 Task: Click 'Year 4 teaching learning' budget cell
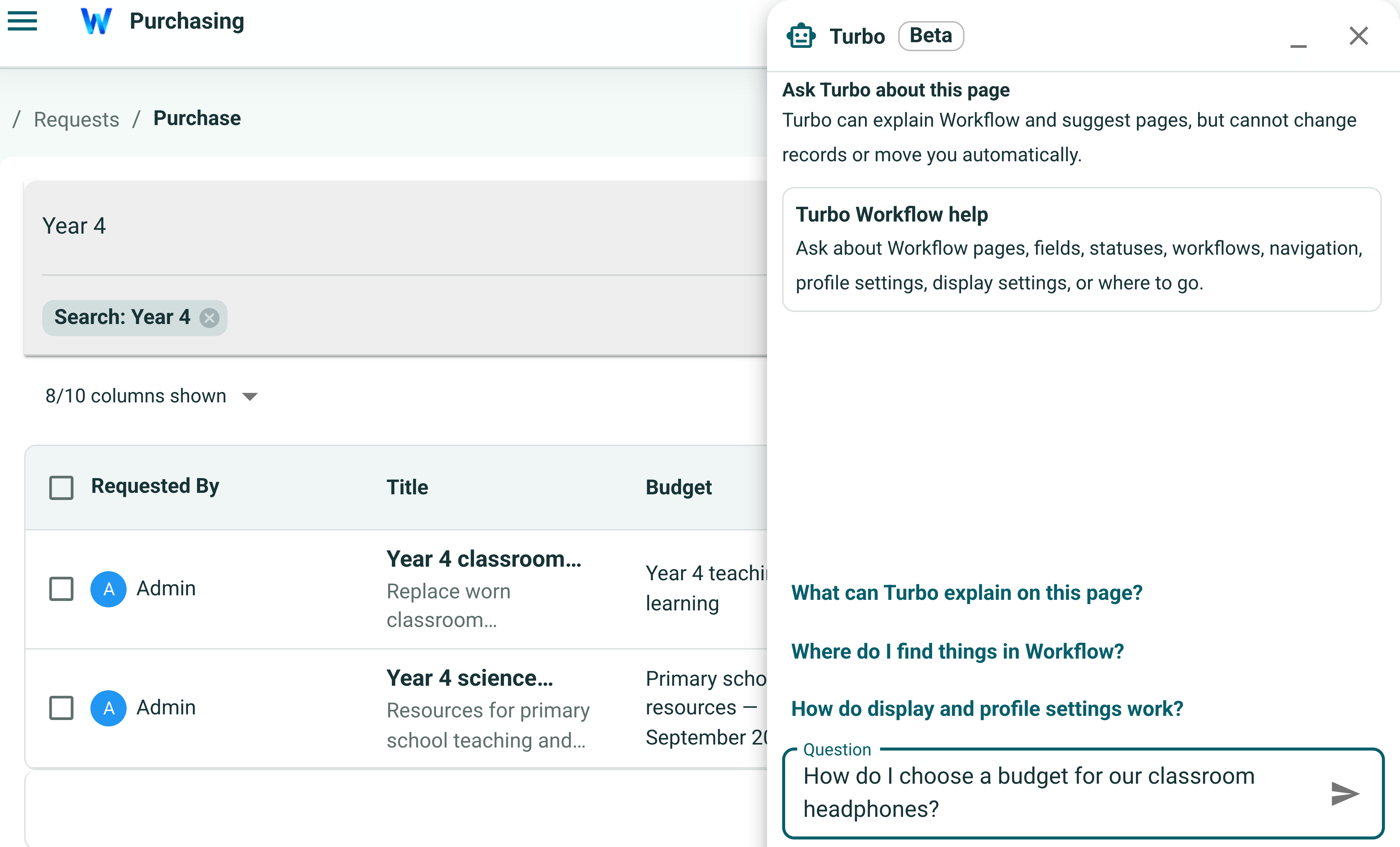[x=706, y=589]
